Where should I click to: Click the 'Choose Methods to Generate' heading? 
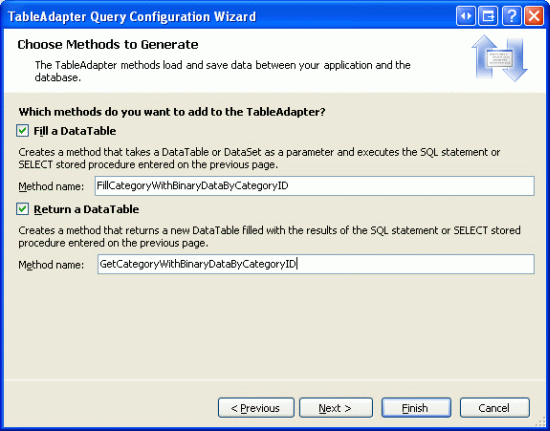(108, 45)
